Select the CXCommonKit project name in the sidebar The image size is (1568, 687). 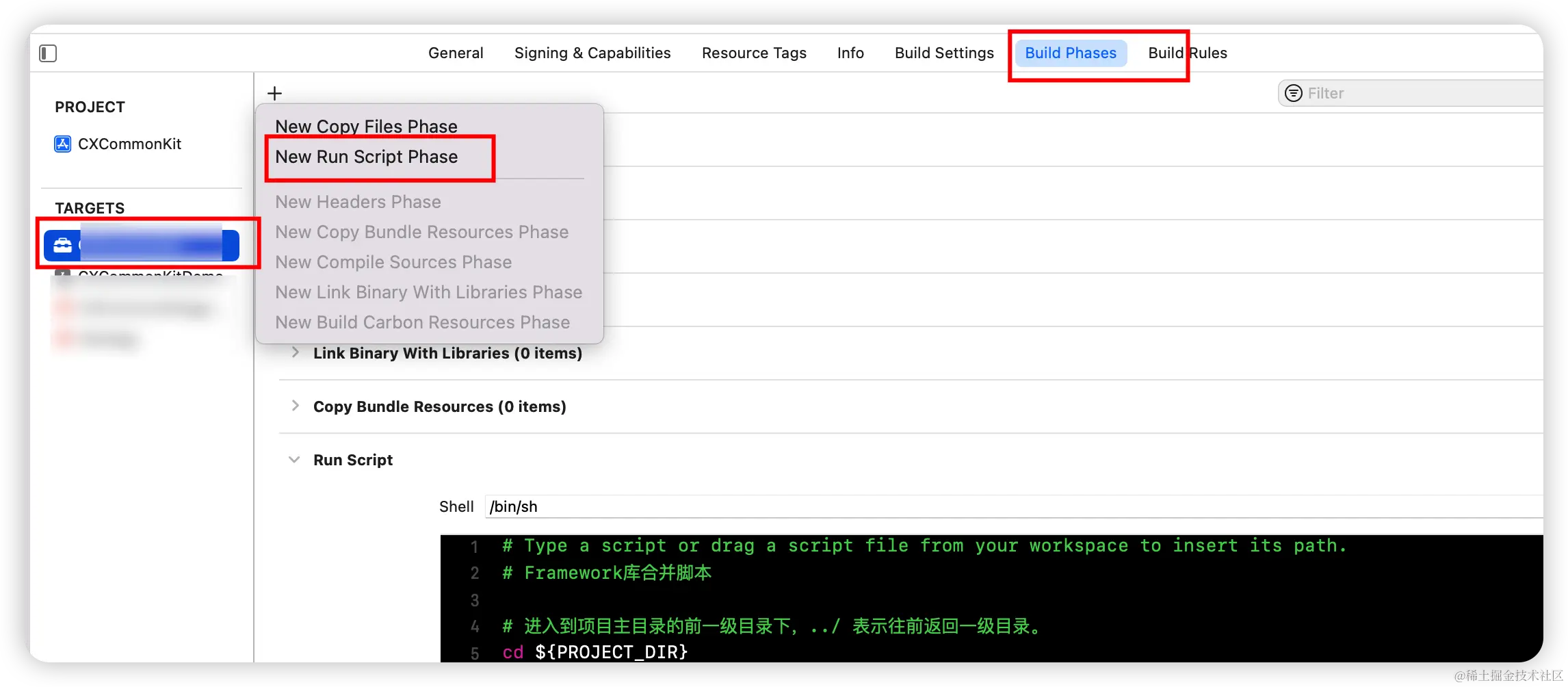click(129, 144)
